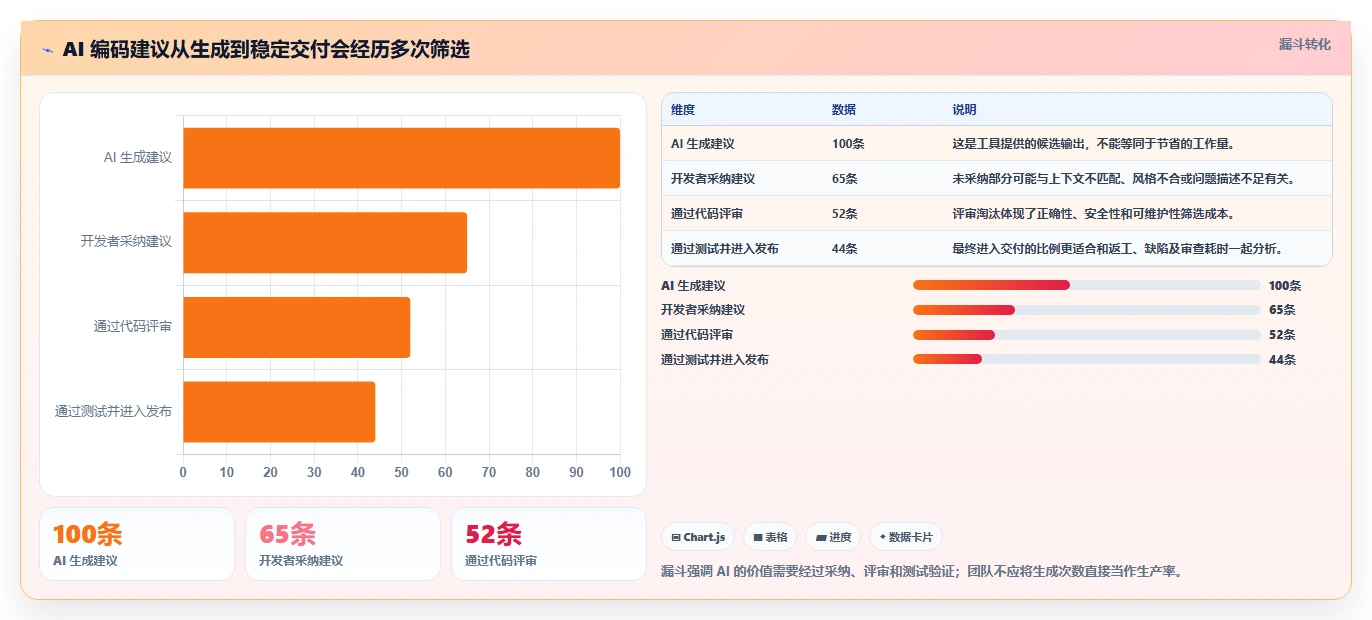The width and height of the screenshot is (1372, 620).
Task: Click the 44条 value beside the progress bar
Action: coord(1282,360)
